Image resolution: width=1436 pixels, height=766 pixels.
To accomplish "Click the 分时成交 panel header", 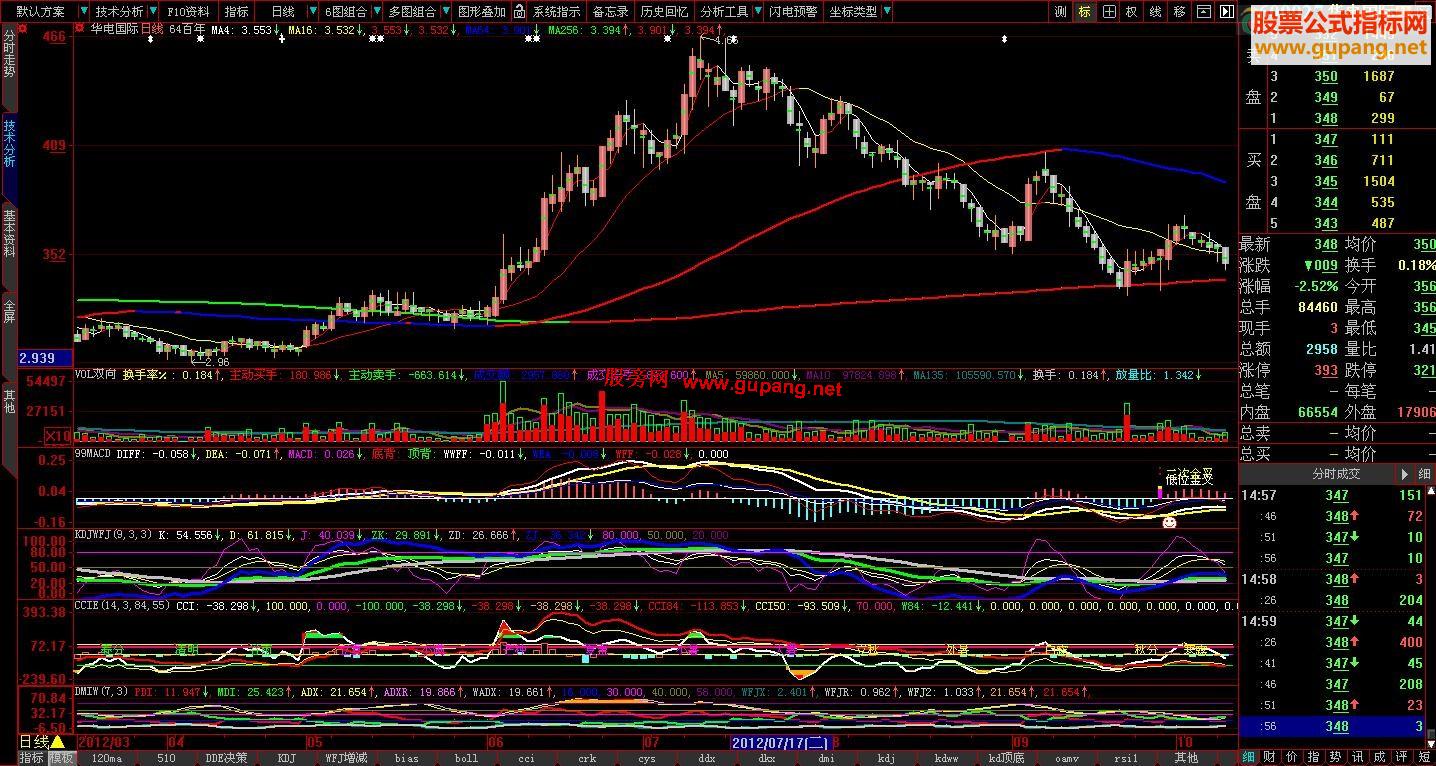I will 1337,474.
